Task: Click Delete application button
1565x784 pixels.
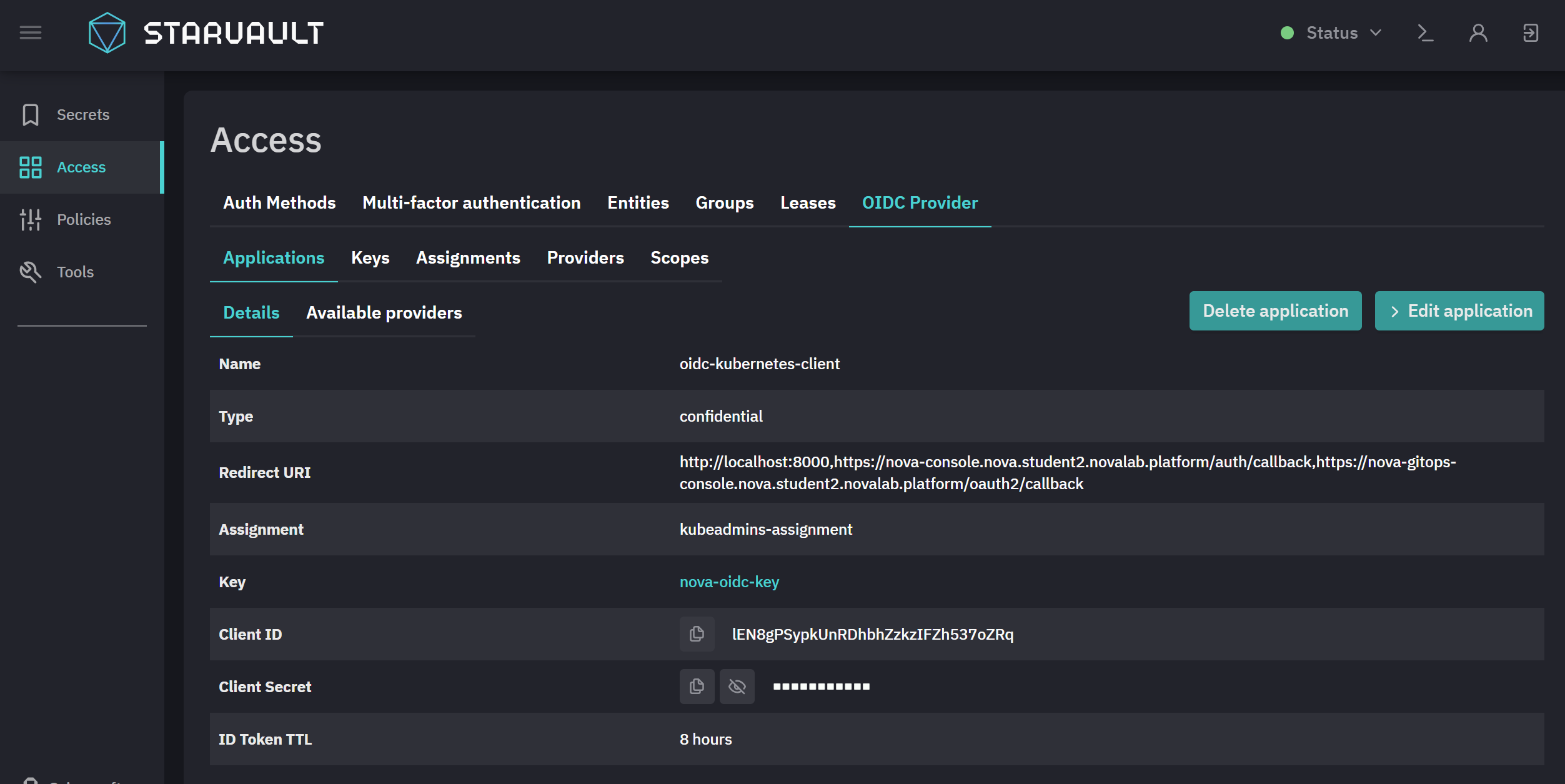Action: pos(1276,311)
